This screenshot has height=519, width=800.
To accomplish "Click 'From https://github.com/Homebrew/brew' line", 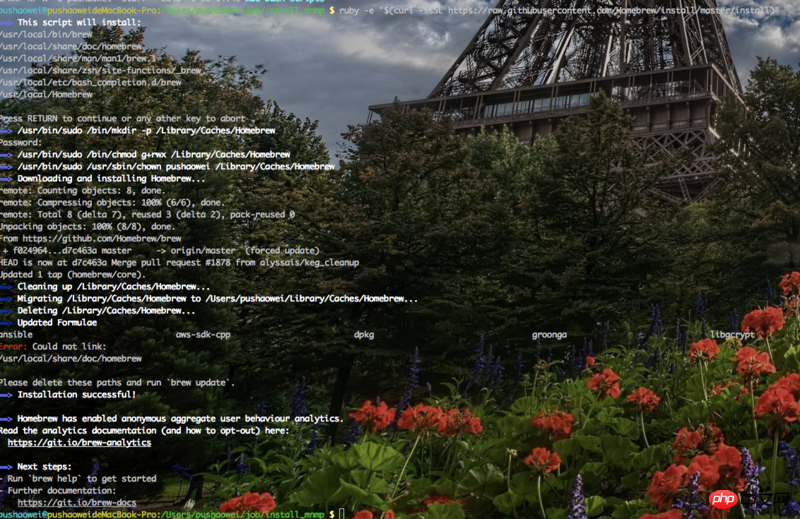I will point(91,238).
